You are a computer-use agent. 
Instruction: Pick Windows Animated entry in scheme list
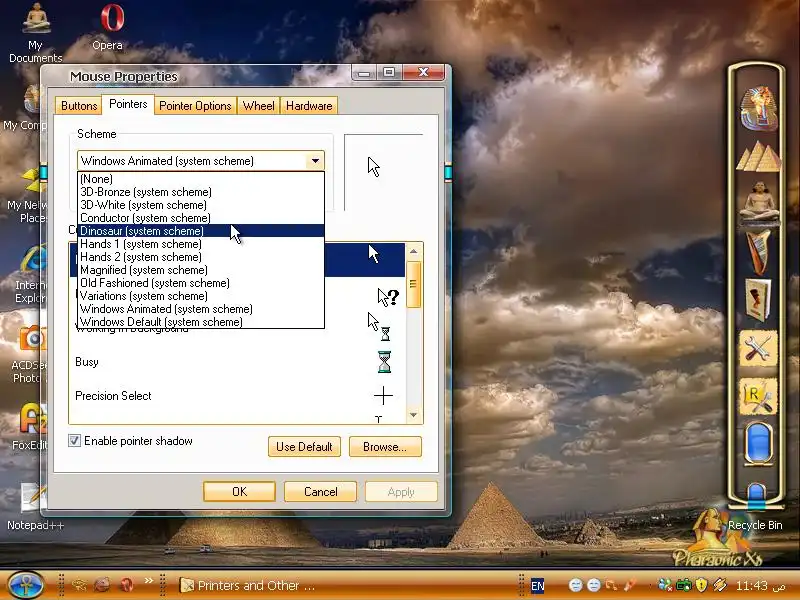[x=201, y=309]
